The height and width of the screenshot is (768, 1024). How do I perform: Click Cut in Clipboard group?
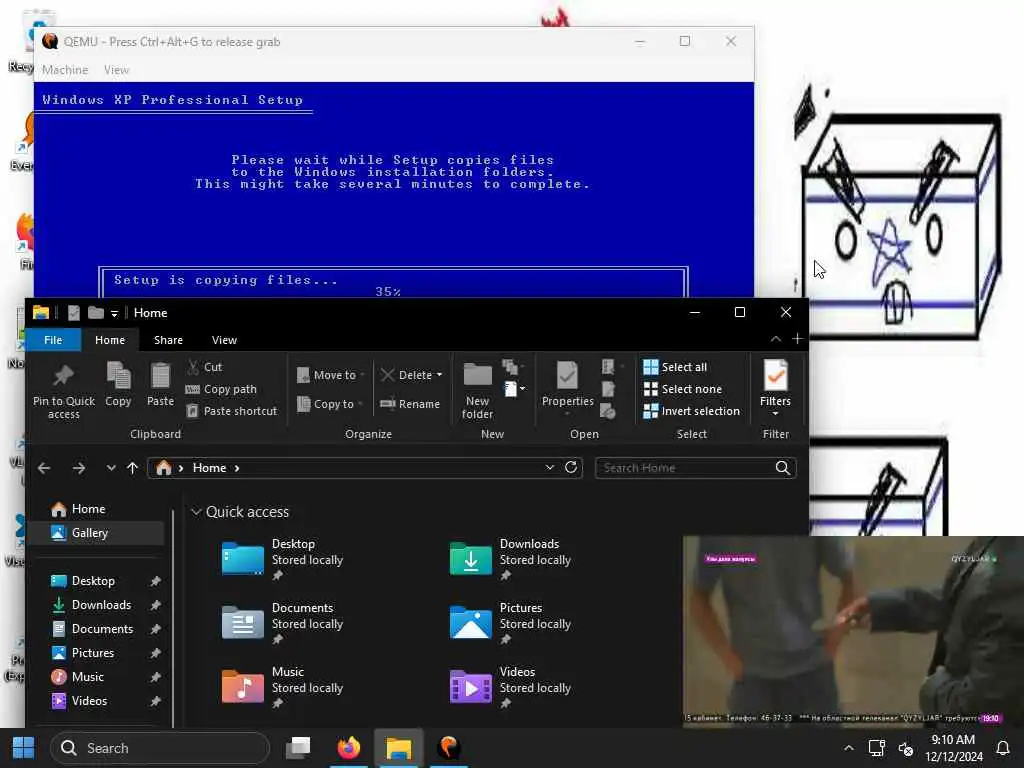[x=205, y=367]
